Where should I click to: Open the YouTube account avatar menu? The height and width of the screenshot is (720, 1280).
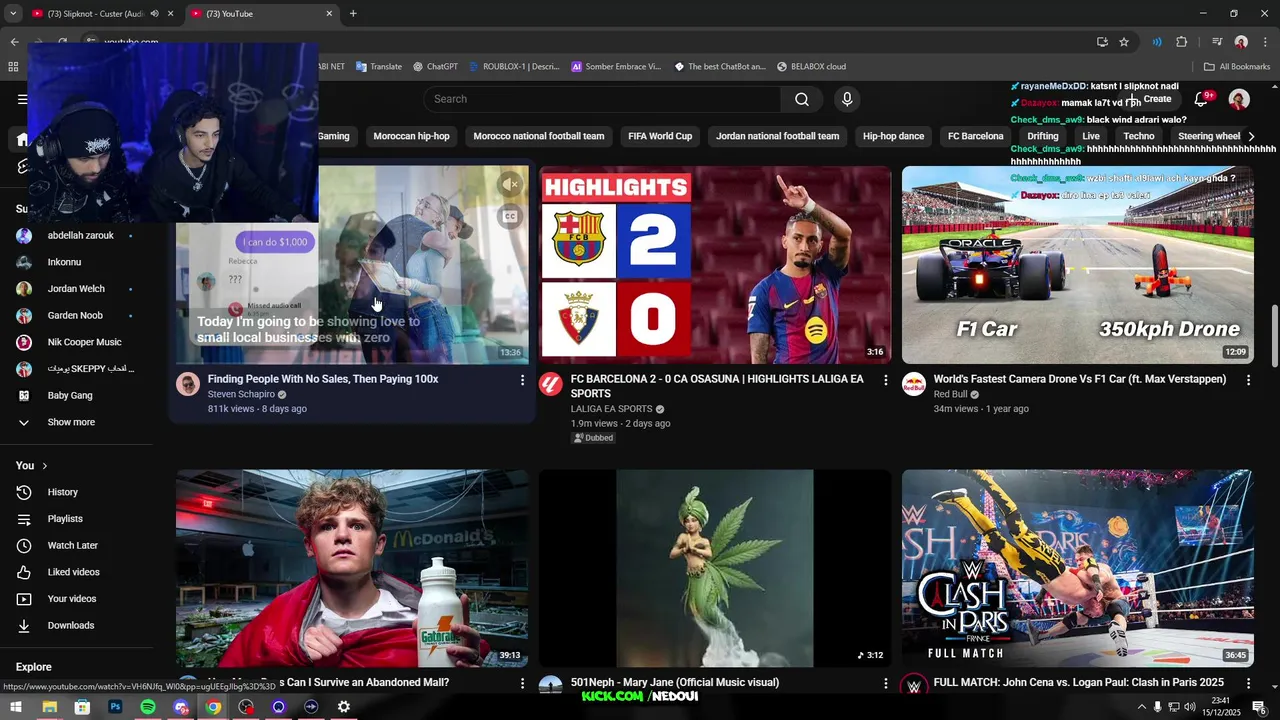coord(1239,99)
